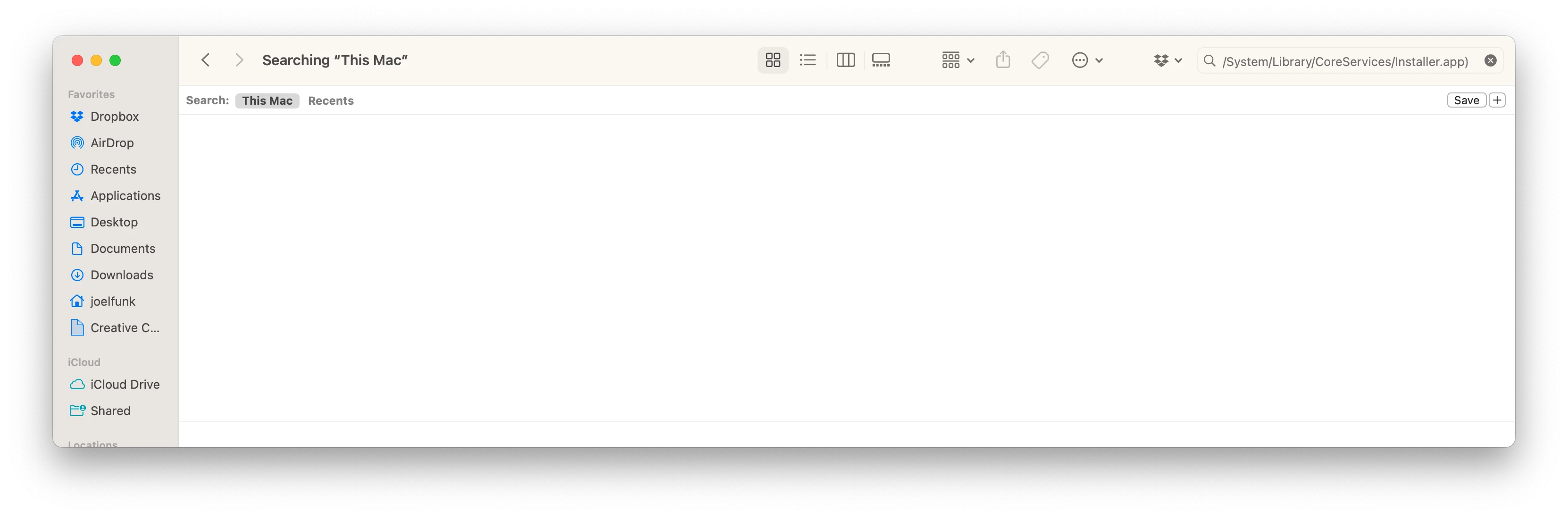This screenshot has width=1568, height=517.
Task: Click inside the search input field
Action: (1345, 61)
